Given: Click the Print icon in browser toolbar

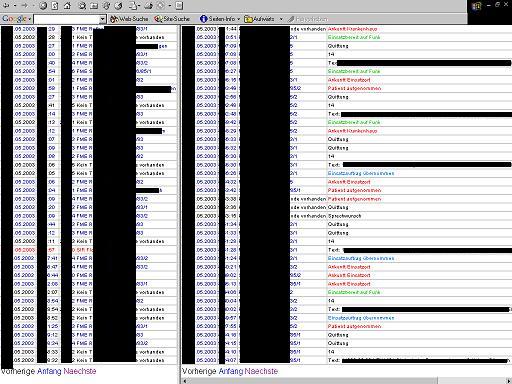Looking at the screenshot, I should pos(149,6).
